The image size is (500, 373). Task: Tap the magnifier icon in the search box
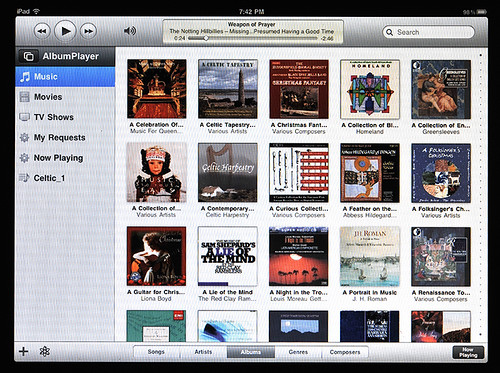click(389, 32)
